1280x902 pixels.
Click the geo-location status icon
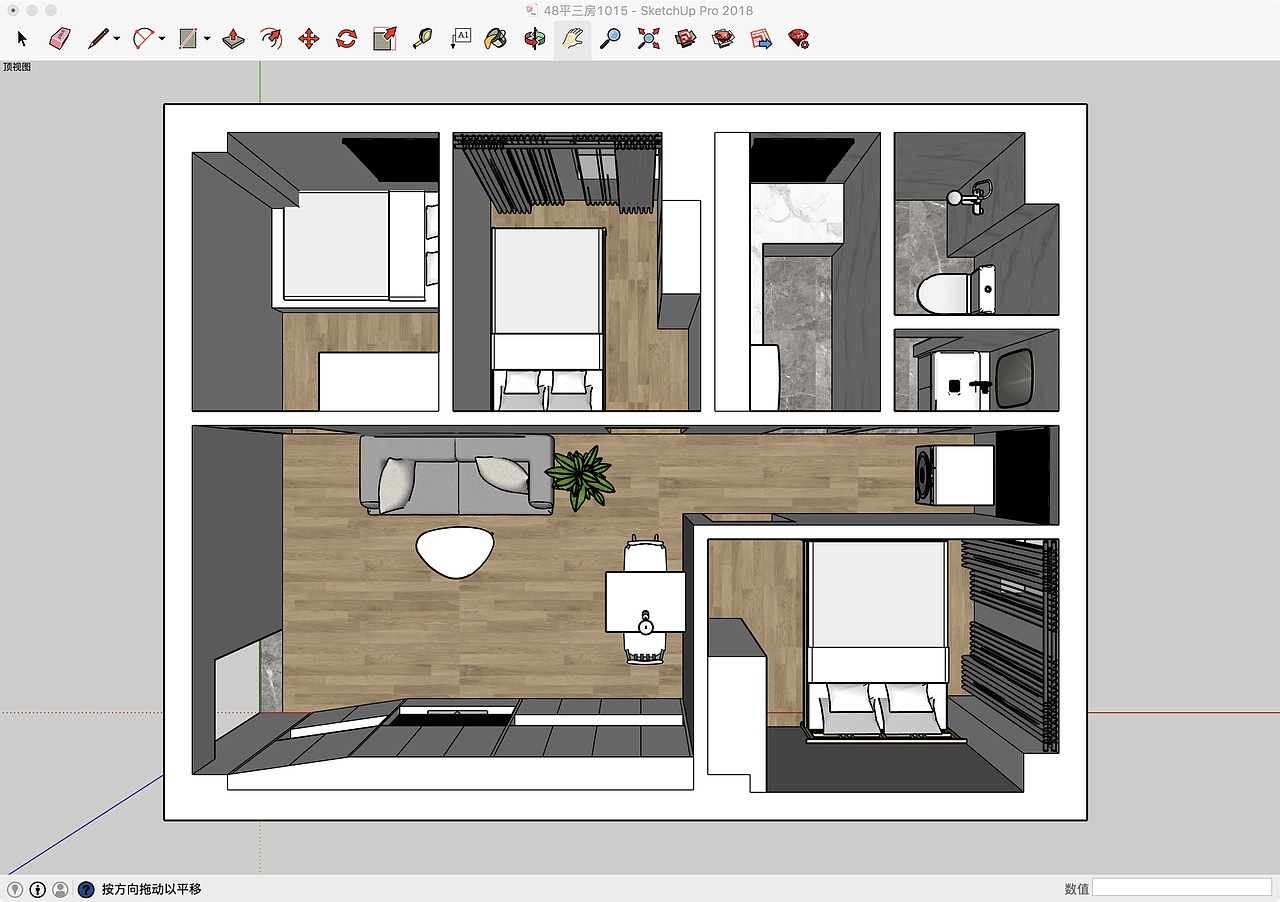[x=15, y=889]
